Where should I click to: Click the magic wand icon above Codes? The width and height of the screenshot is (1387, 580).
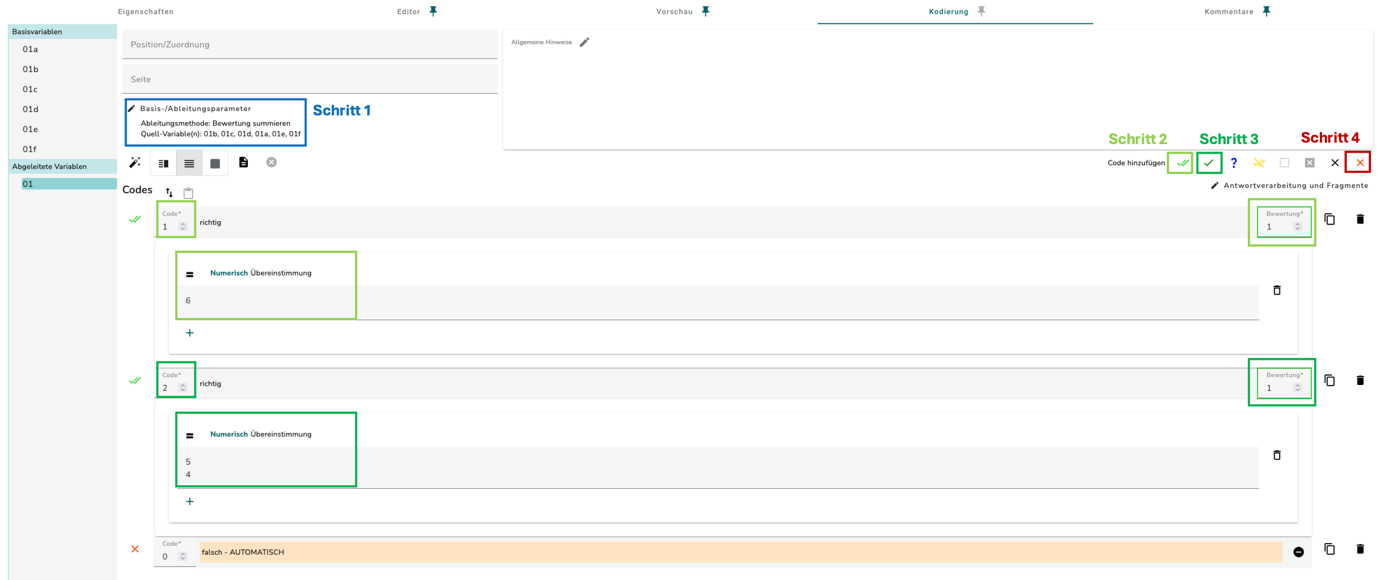point(135,162)
